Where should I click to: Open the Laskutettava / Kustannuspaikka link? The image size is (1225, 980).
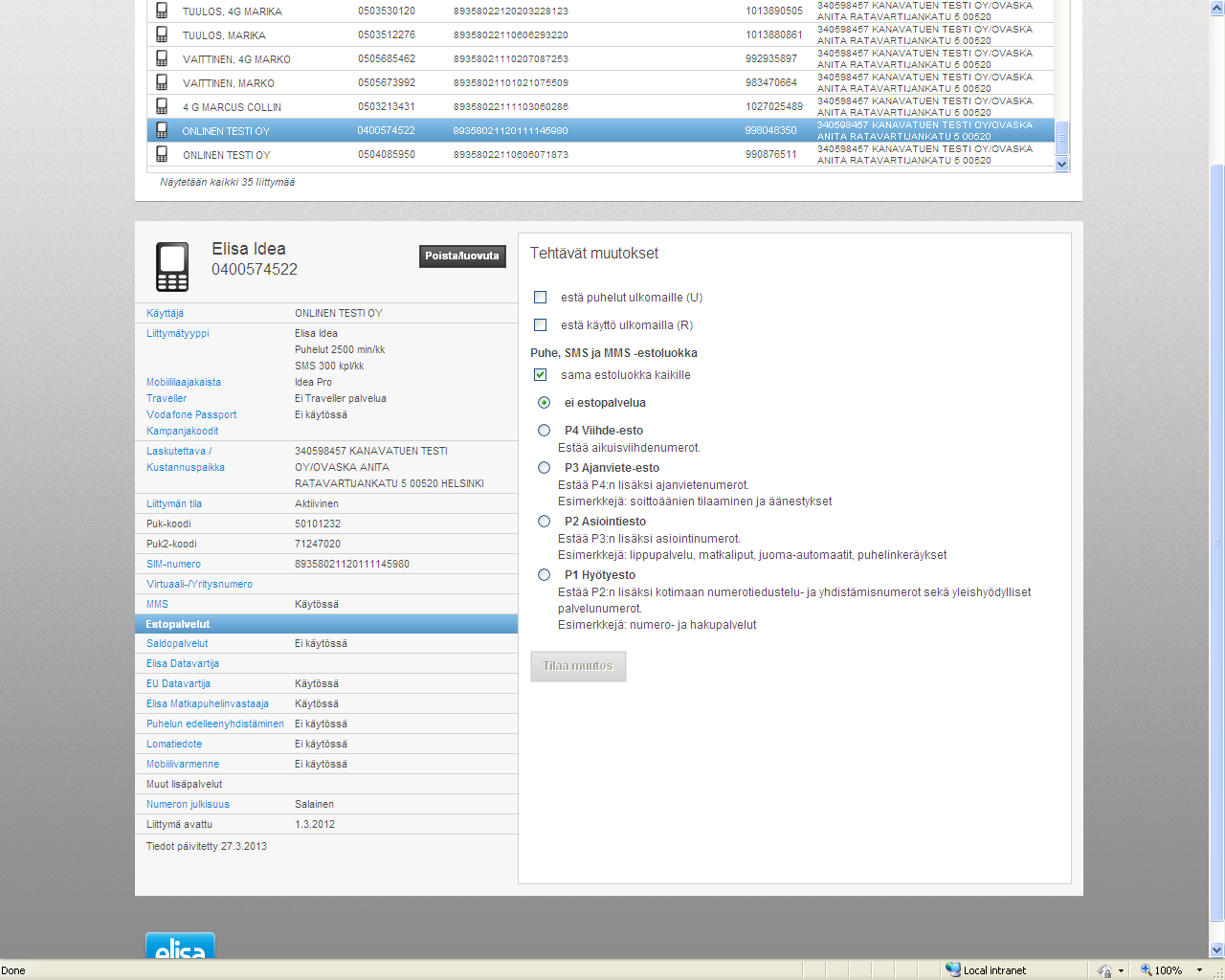[186, 459]
